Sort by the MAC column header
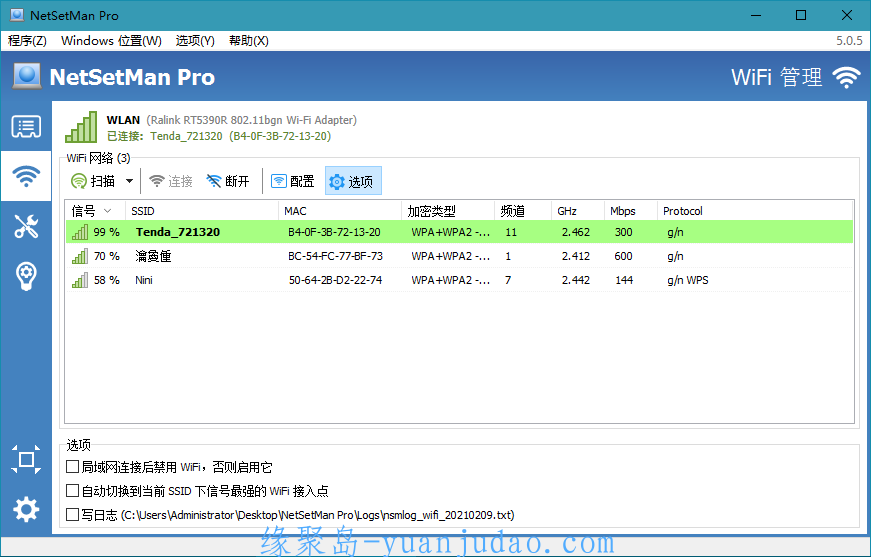871x557 pixels. pos(340,211)
